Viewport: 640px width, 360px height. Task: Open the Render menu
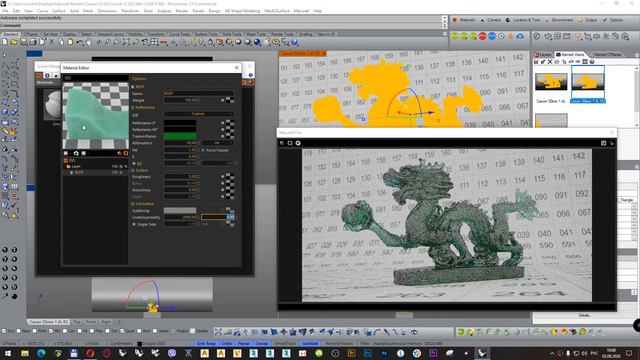pyautogui.click(x=182, y=11)
